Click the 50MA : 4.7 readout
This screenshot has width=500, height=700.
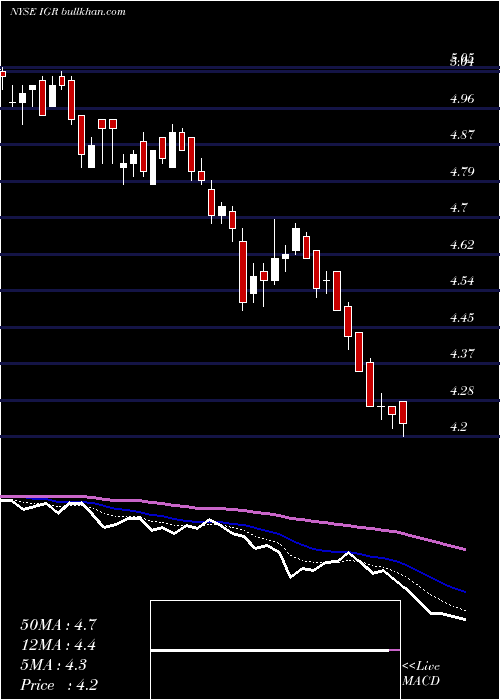(58, 625)
